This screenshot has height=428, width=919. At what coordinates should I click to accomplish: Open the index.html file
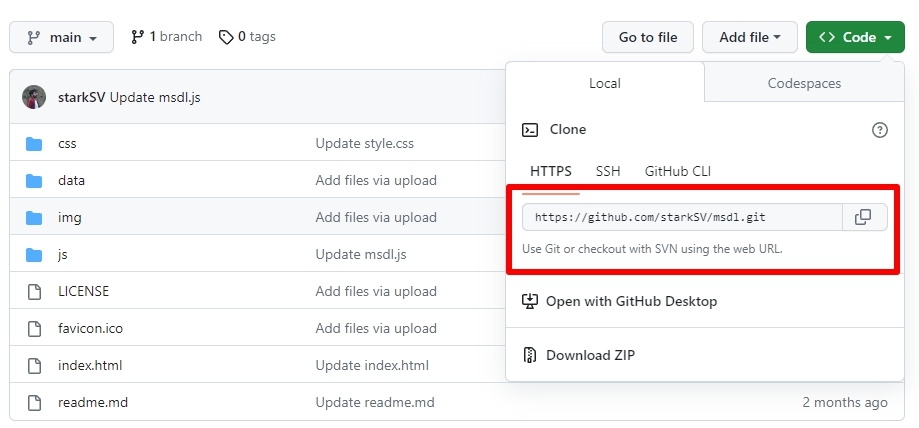pyautogui.click(x=90, y=366)
